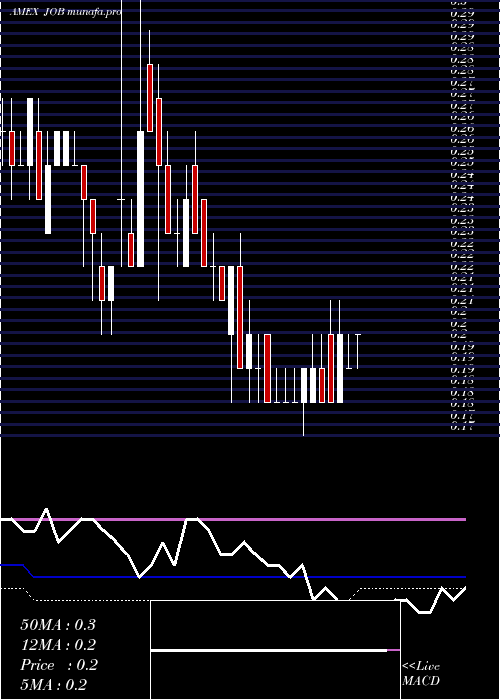Select the 50MA : 0.3 reading
The height and width of the screenshot is (700, 500).
pyautogui.click(x=58, y=625)
